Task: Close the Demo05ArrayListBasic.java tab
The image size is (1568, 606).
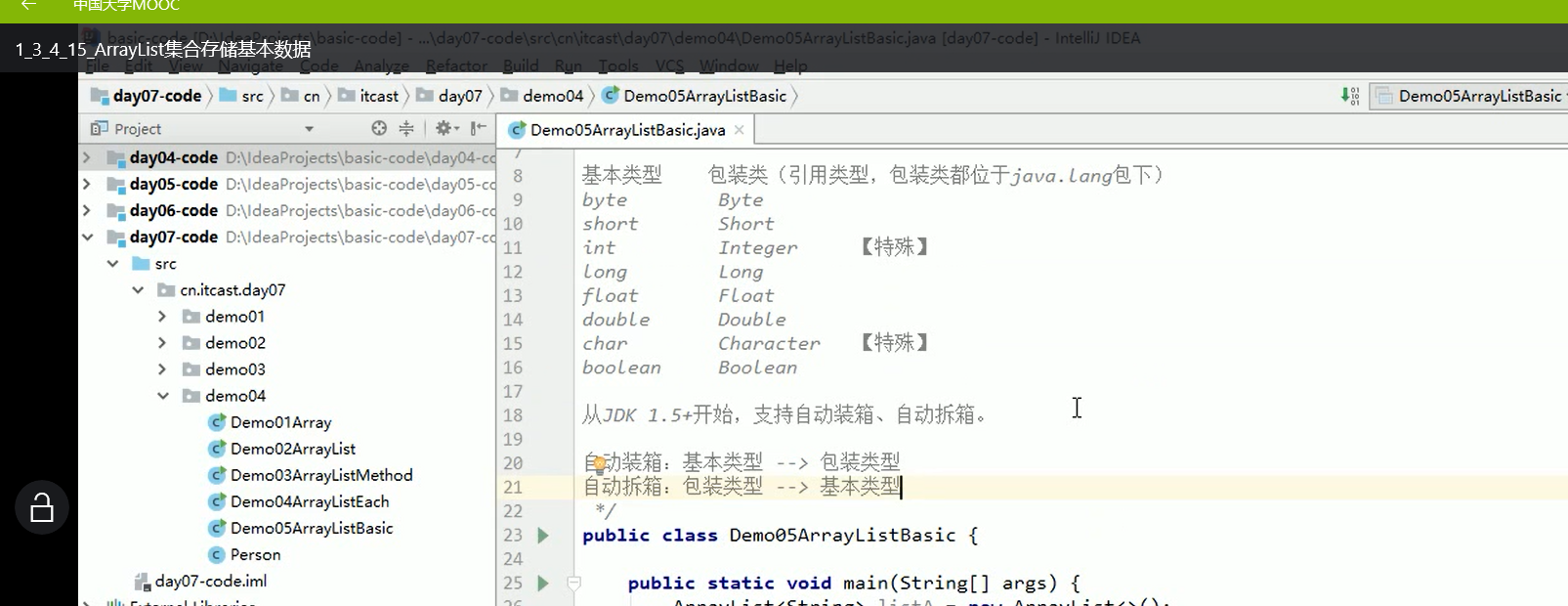Action: coord(740,130)
